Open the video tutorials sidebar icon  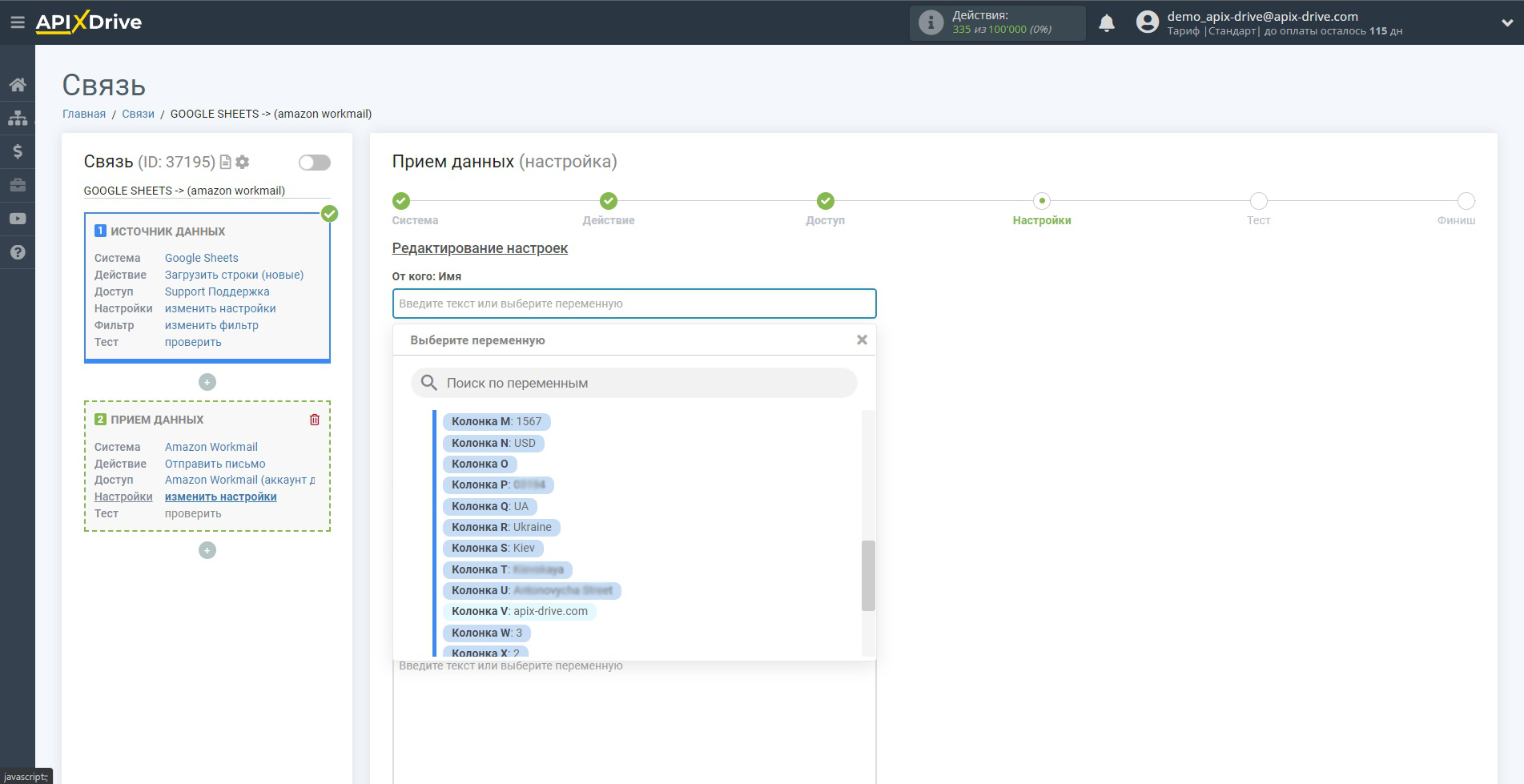(18, 219)
